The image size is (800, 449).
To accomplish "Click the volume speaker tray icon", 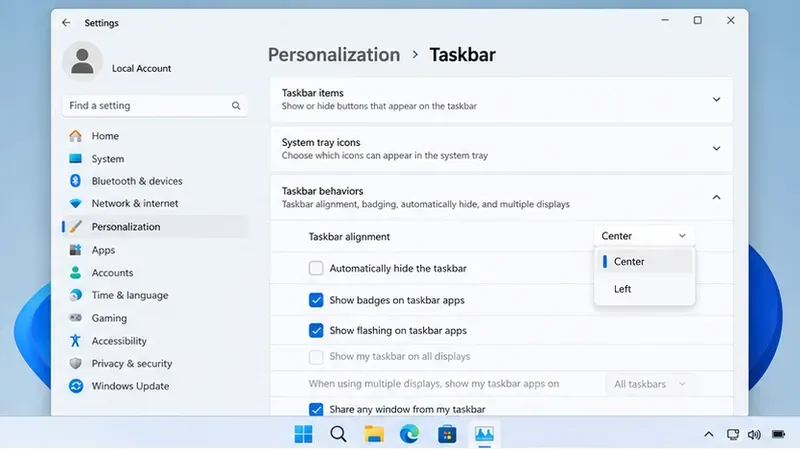I will tap(754, 435).
